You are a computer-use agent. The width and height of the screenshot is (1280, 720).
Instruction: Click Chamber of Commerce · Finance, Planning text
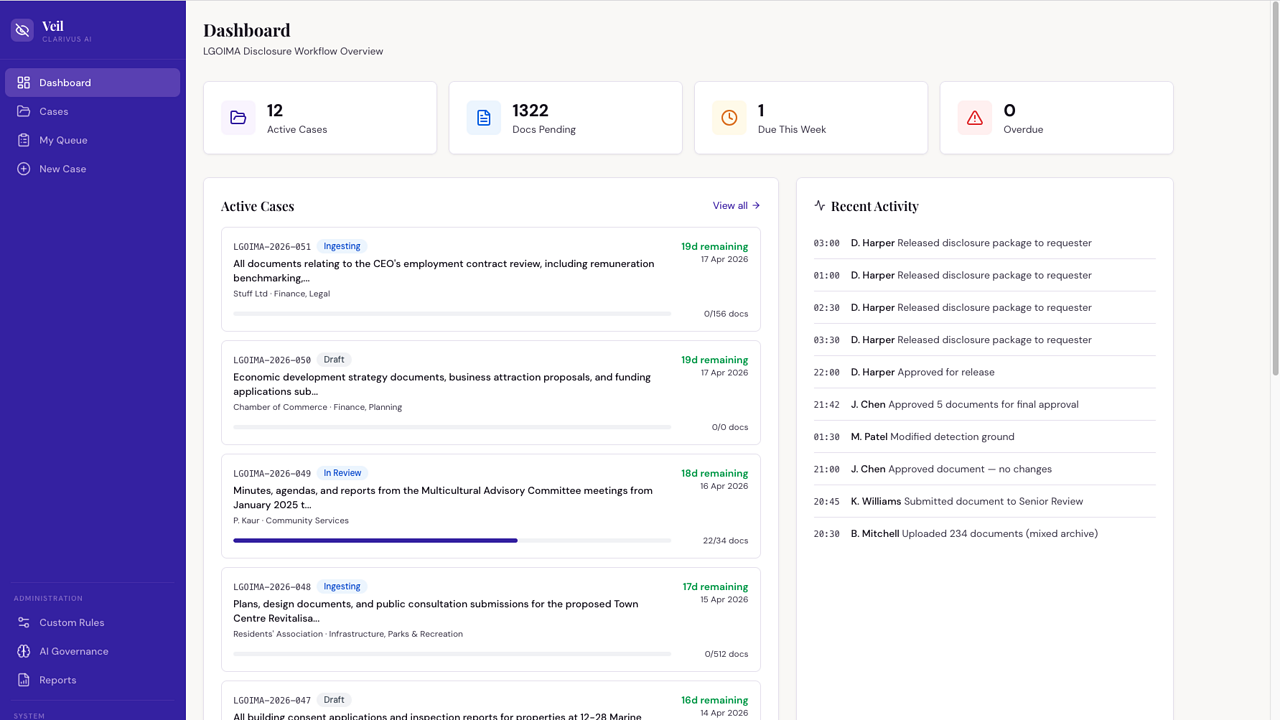point(318,407)
